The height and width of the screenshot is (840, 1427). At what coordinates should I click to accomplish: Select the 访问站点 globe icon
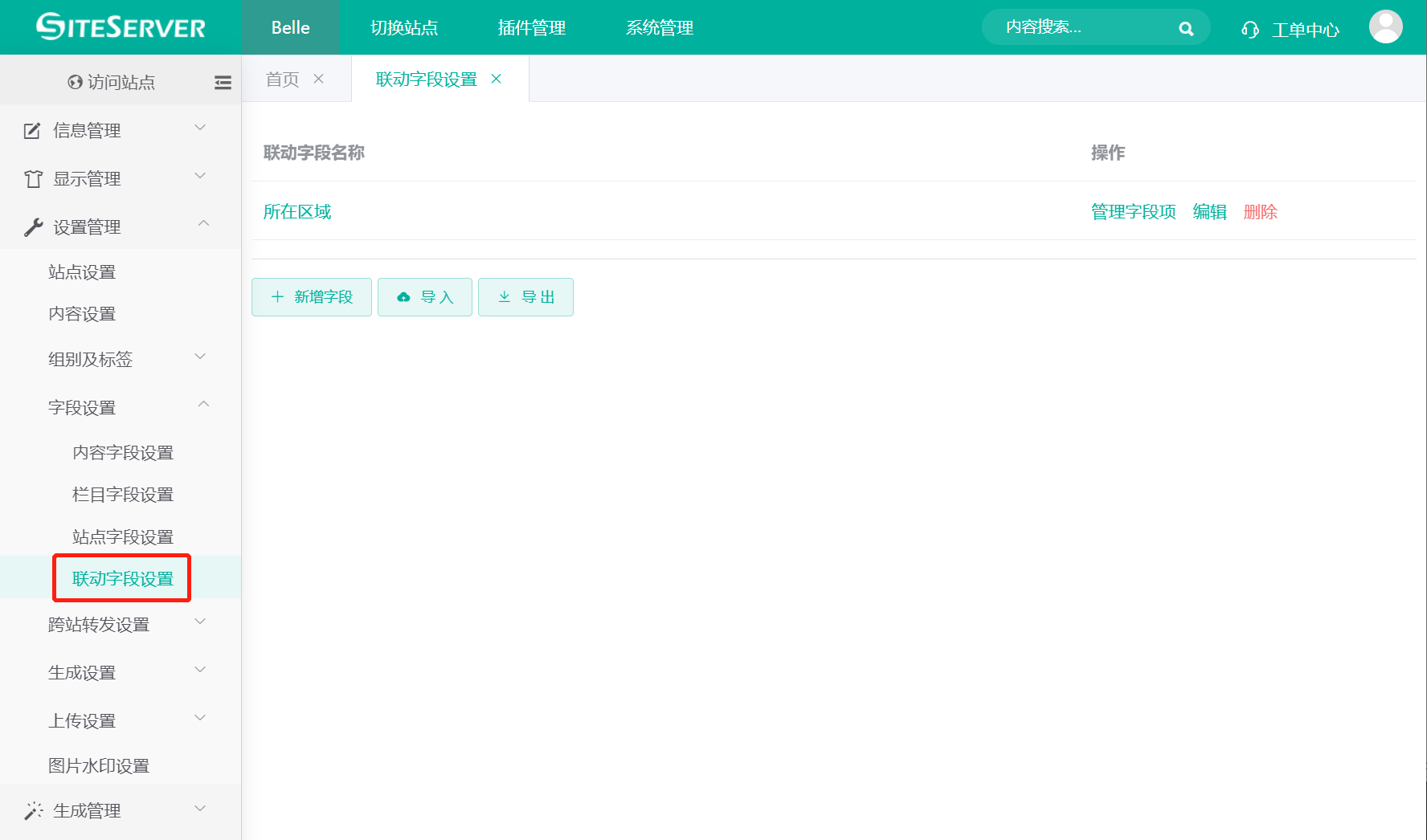[73, 81]
